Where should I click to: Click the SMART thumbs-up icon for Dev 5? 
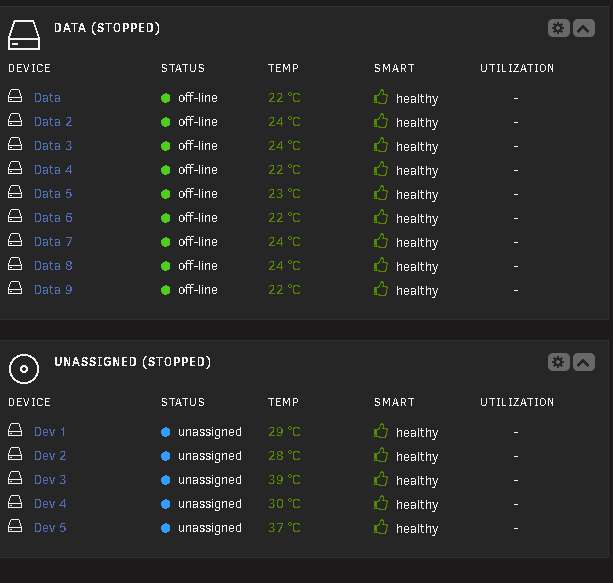coord(381,527)
